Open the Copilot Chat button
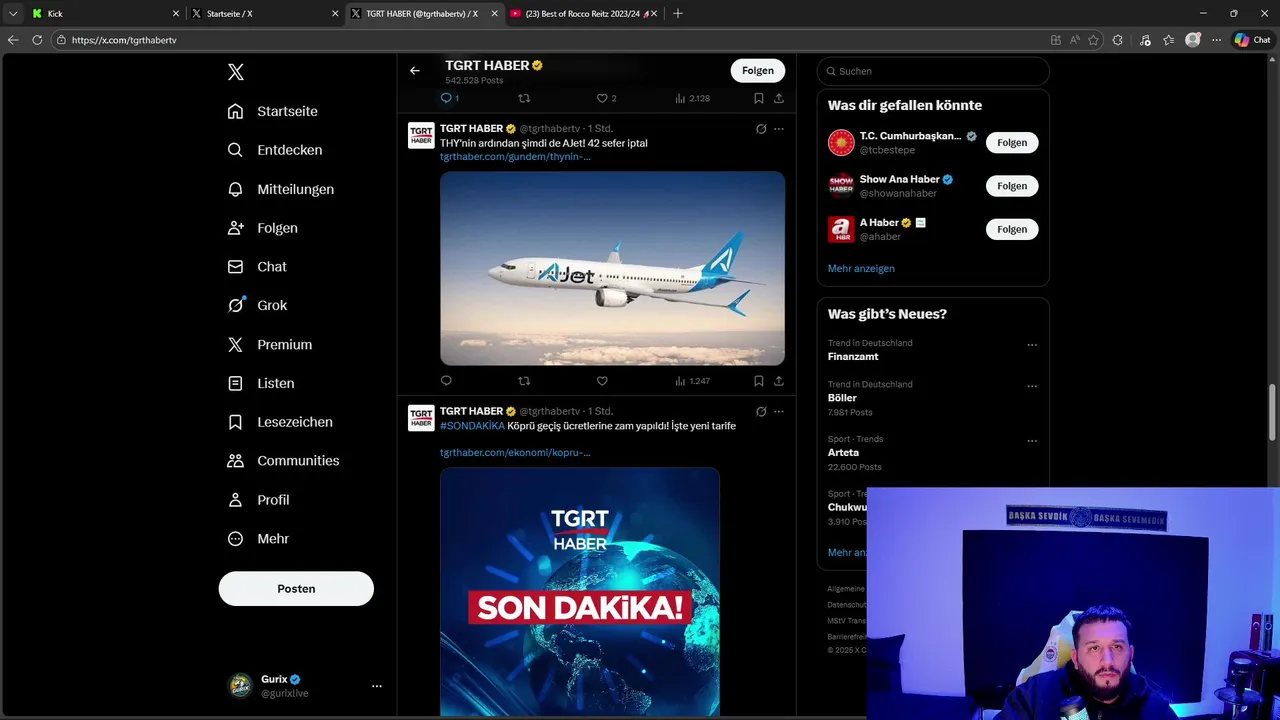The height and width of the screenshot is (720, 1280). [x=1252, y=40]
